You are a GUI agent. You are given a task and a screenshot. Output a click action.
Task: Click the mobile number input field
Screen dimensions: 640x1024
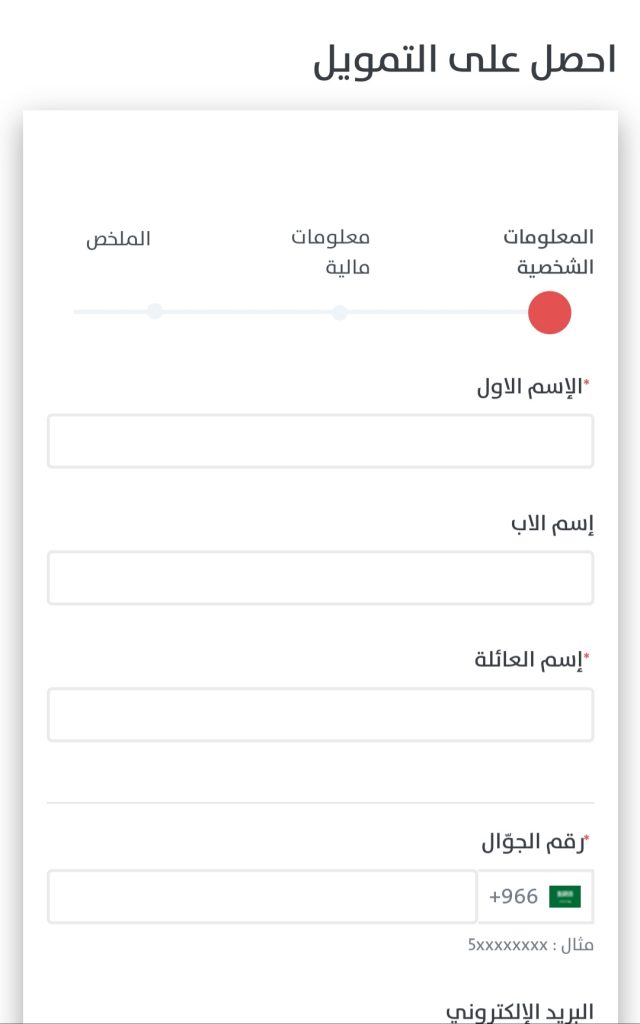pyautogui.click(x=262, y=896)
